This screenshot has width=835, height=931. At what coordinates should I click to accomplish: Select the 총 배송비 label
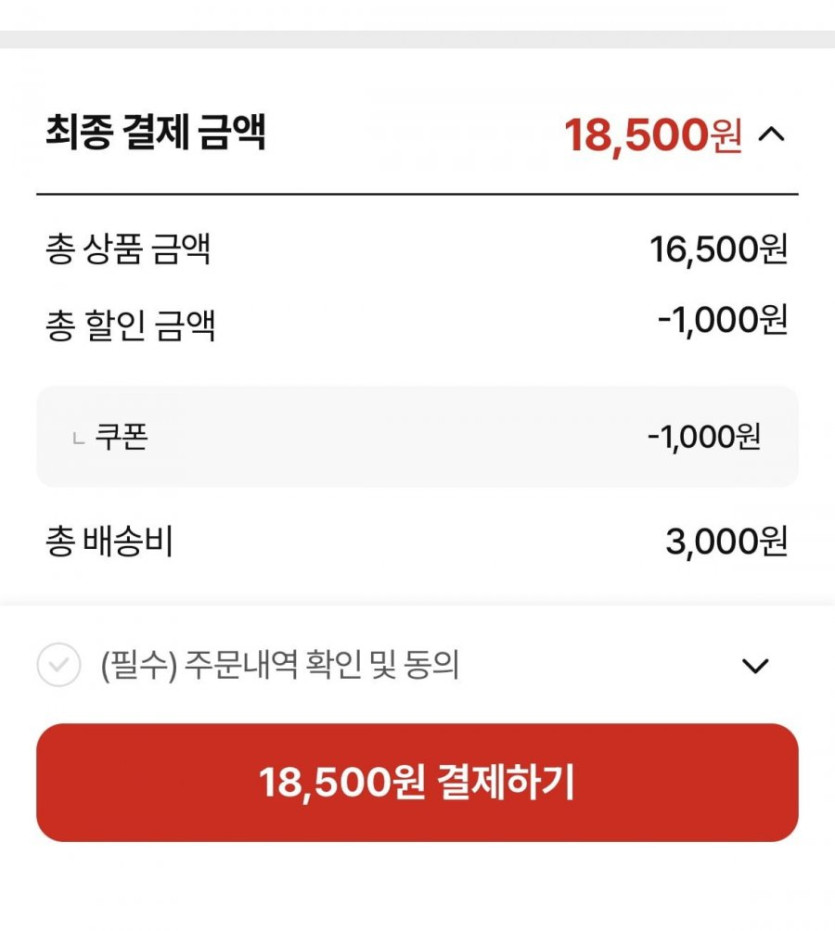click(x=109, y=541)
